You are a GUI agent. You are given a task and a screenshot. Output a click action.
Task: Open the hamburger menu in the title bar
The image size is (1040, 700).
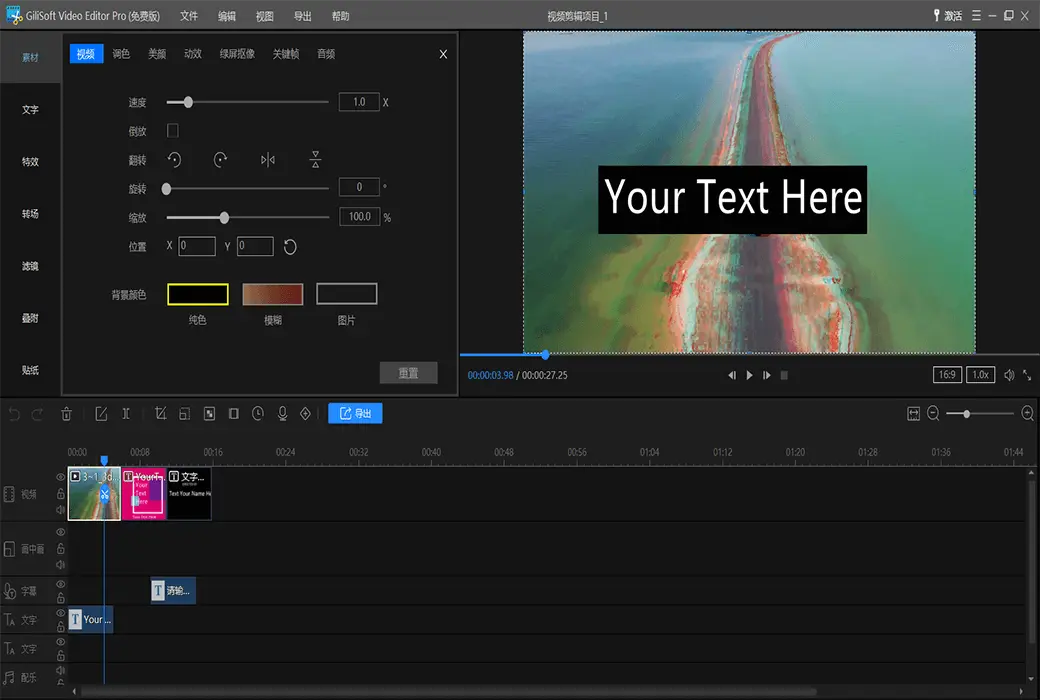976,15
